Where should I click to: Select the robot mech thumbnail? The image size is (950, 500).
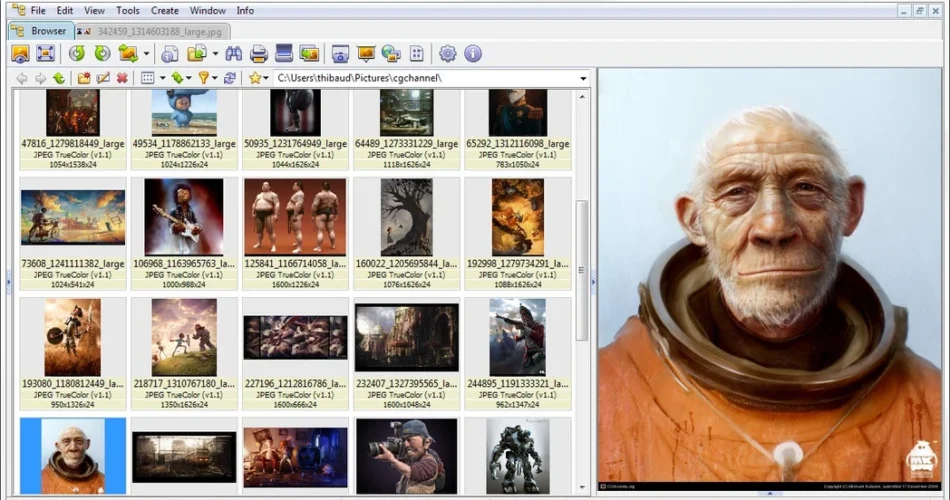coord(518,456)
